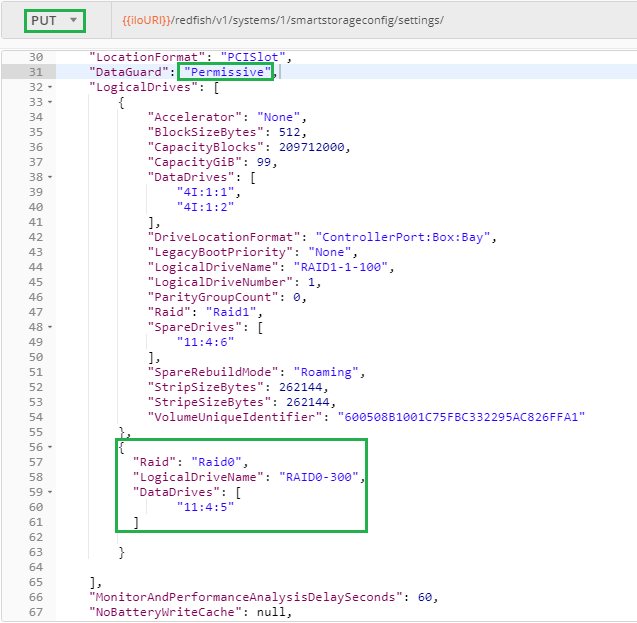Click the CapacityBlocks number 209712000

pos(312,147)
